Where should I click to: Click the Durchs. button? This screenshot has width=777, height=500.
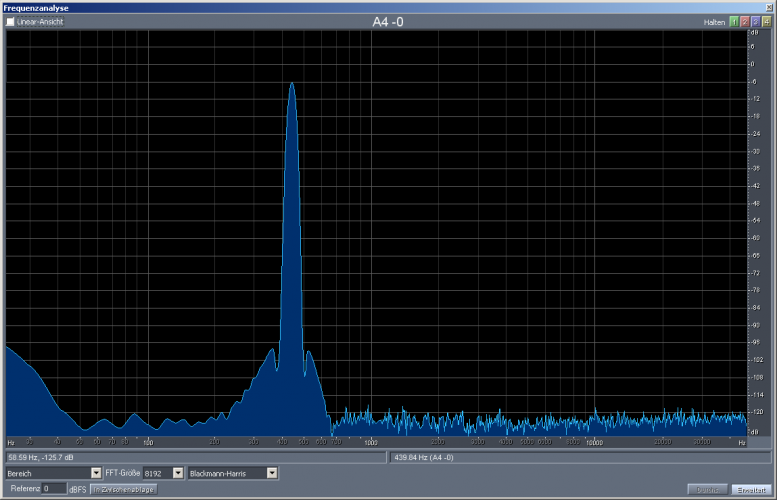(x=708, y=489)
